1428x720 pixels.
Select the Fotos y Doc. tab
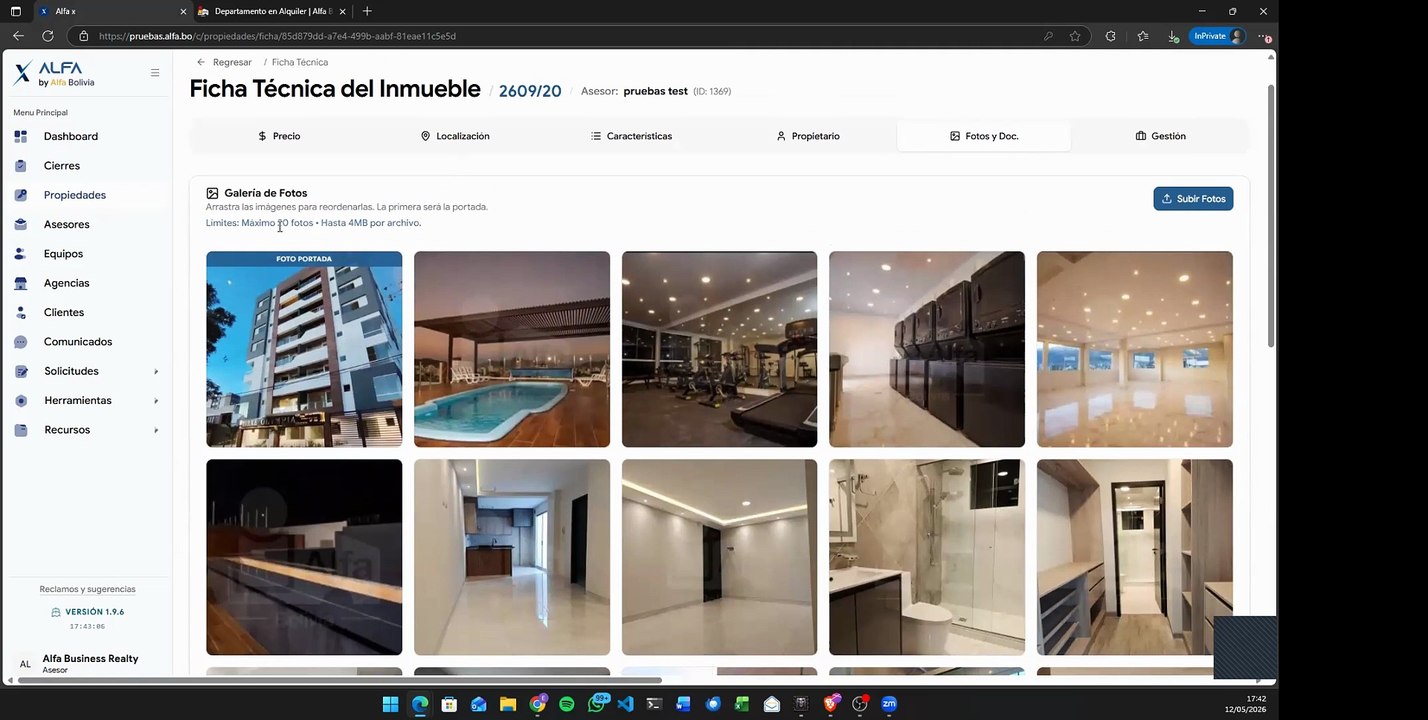point(984,136)
